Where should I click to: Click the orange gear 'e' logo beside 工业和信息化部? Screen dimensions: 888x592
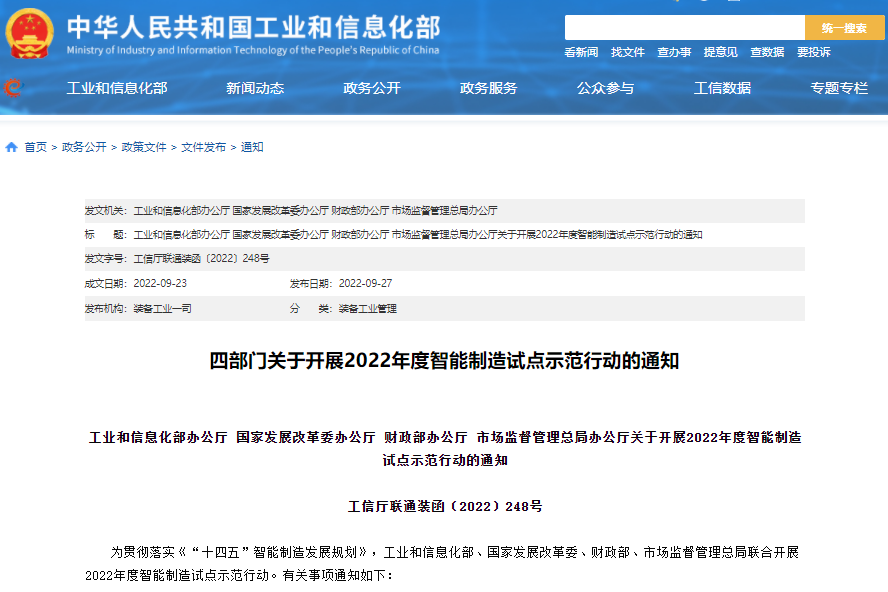14,88
